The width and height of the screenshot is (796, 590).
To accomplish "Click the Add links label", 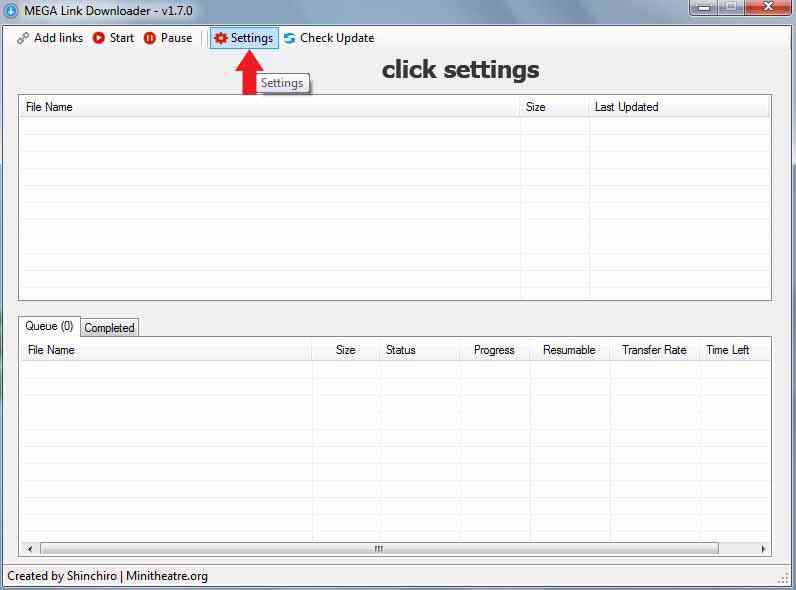I will 58,38.
